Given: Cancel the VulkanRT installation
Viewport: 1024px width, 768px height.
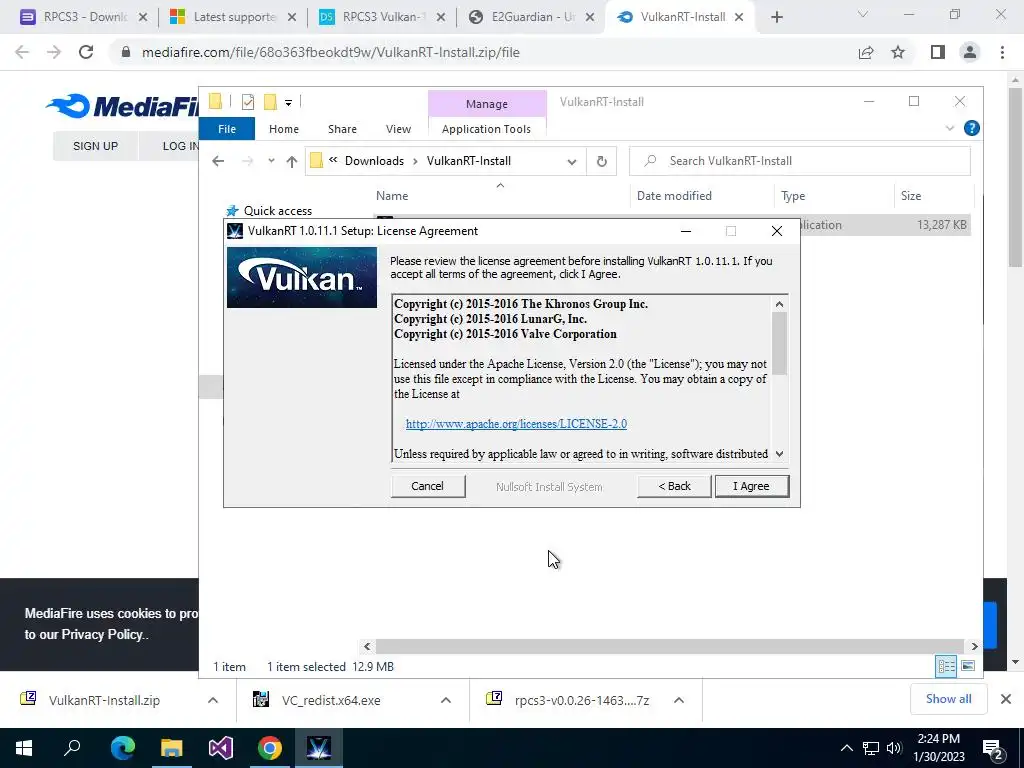Looking at the screenshot, I should [x=428, y=486].
